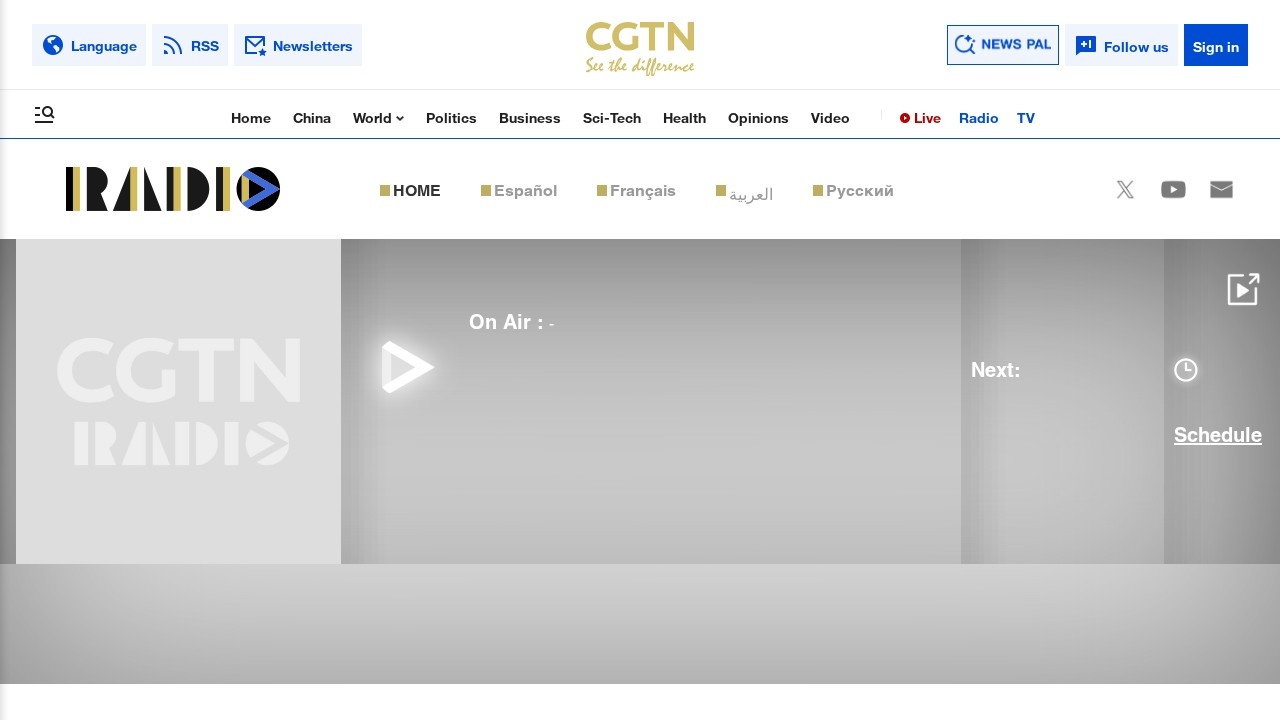This screenshot has width=1280, height=720.
Task: Open the RSS feed button
Action: click(190, 45)
